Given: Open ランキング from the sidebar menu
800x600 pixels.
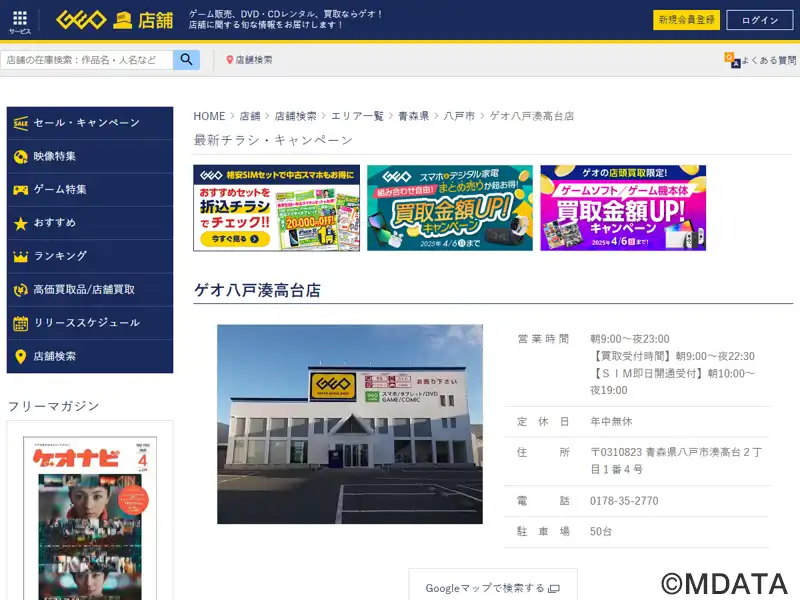Looking at the screenshot, I should click(x=90, y=256).
